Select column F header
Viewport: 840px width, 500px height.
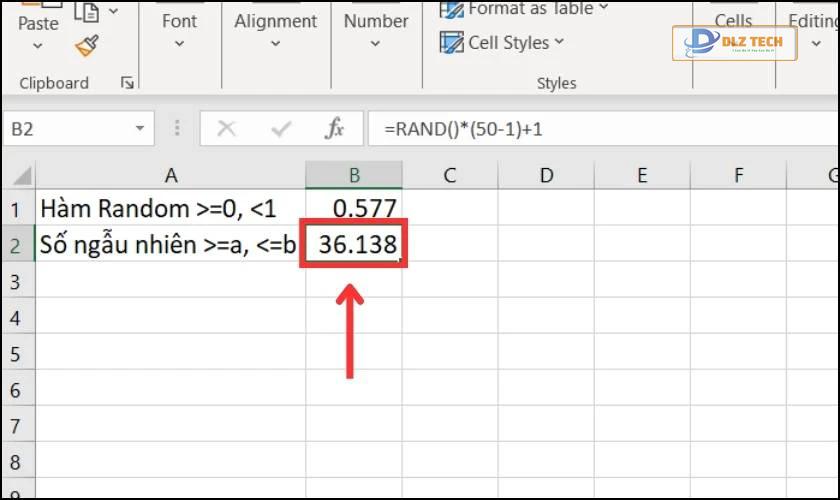[x=738, y=175]
